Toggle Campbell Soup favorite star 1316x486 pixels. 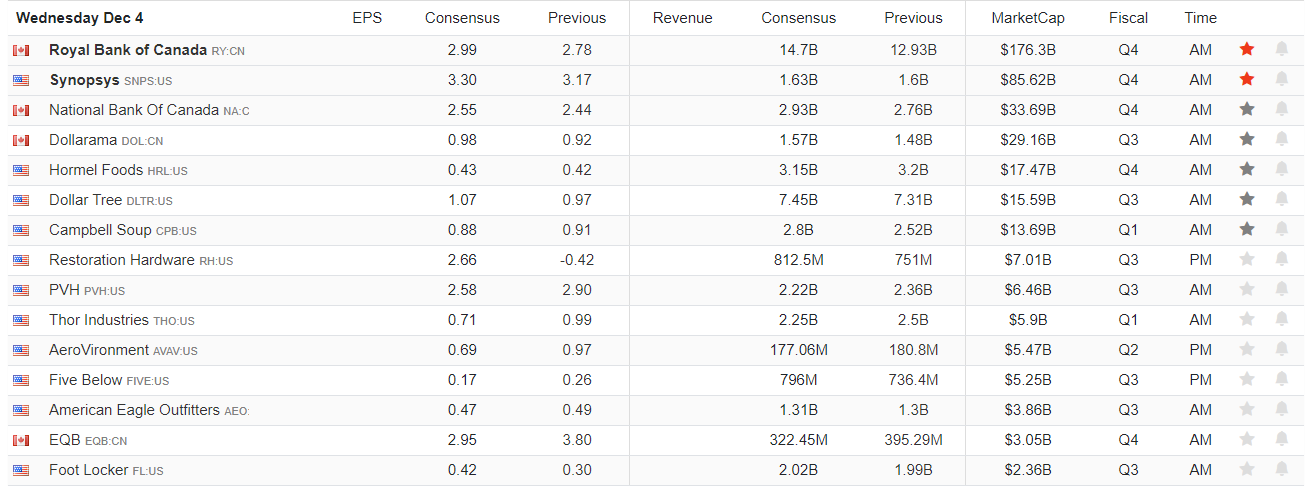click(1247, 229)
